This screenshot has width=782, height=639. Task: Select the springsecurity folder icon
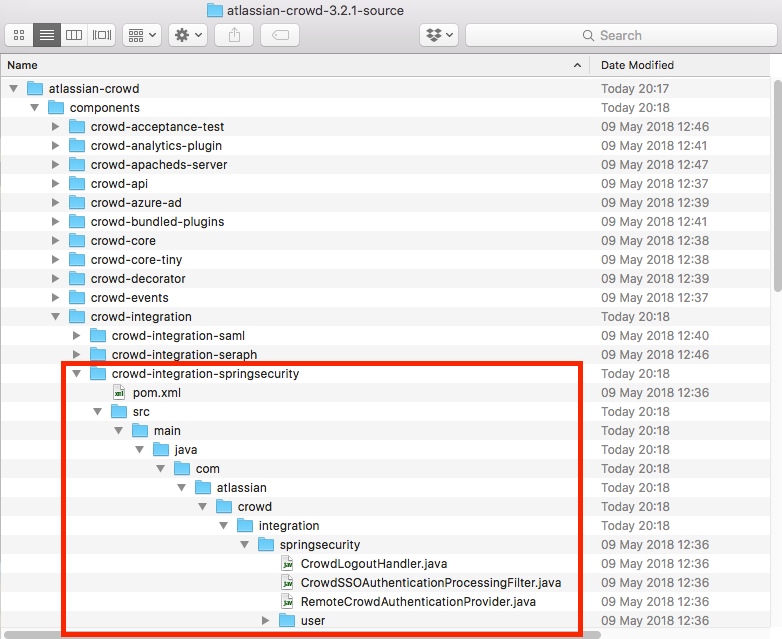coord(266,544)
